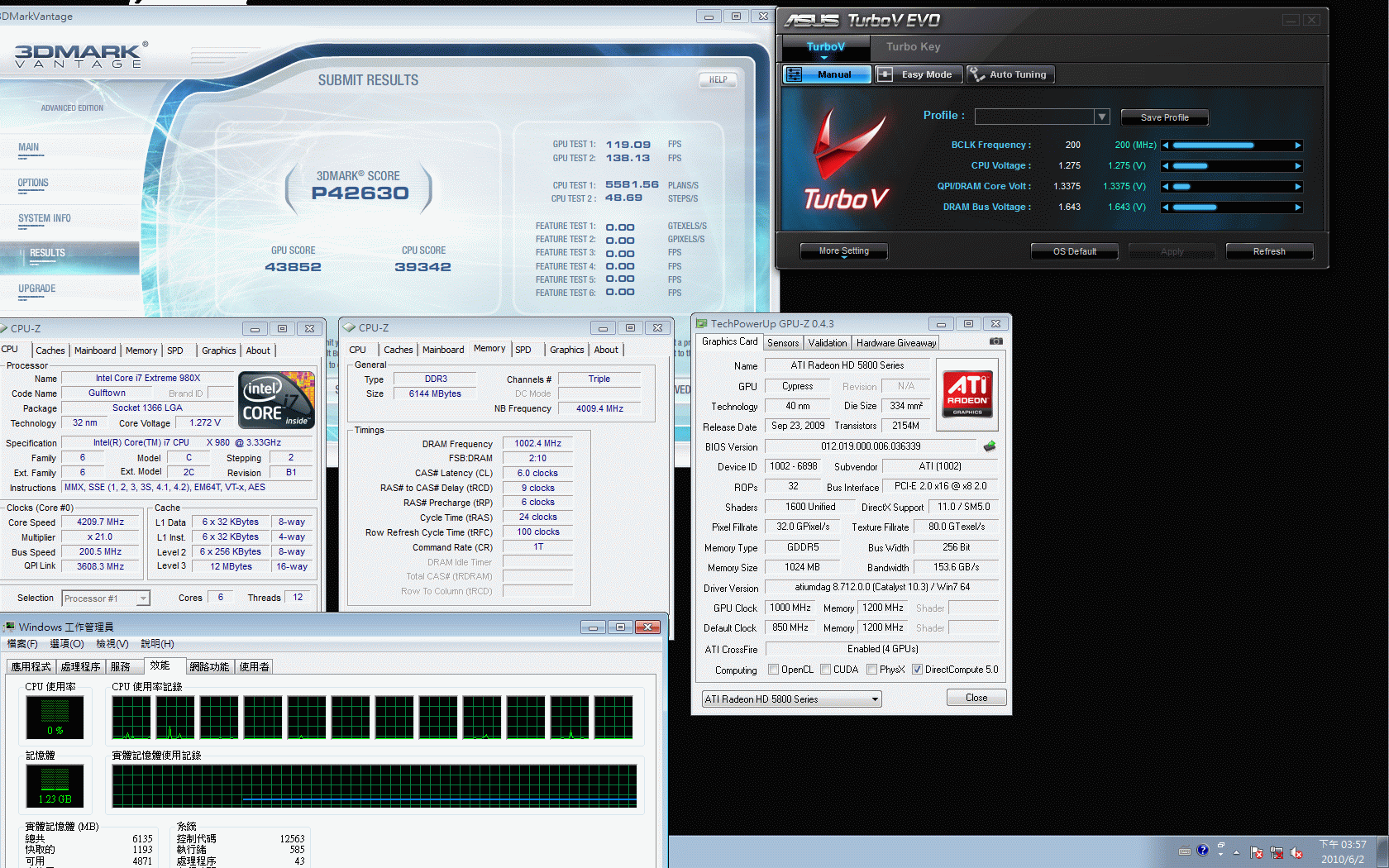Increase BCLK Frequency with the right arrow

coord(1298,145)
